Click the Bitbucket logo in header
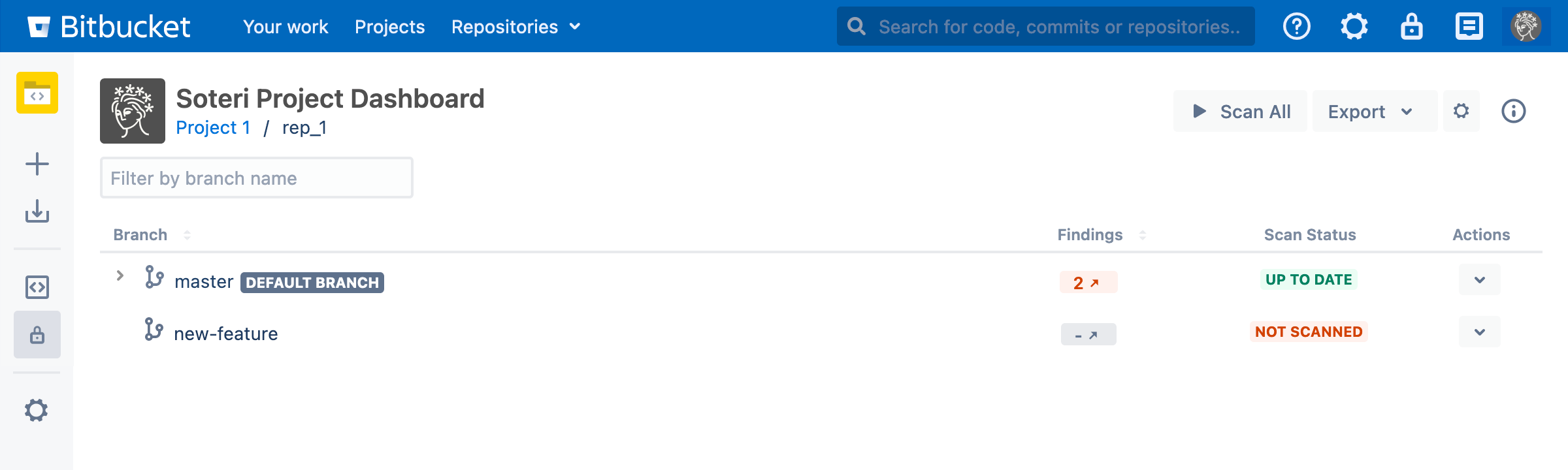The width and height of the screenshot is (1568, 470). pos(108,27)
